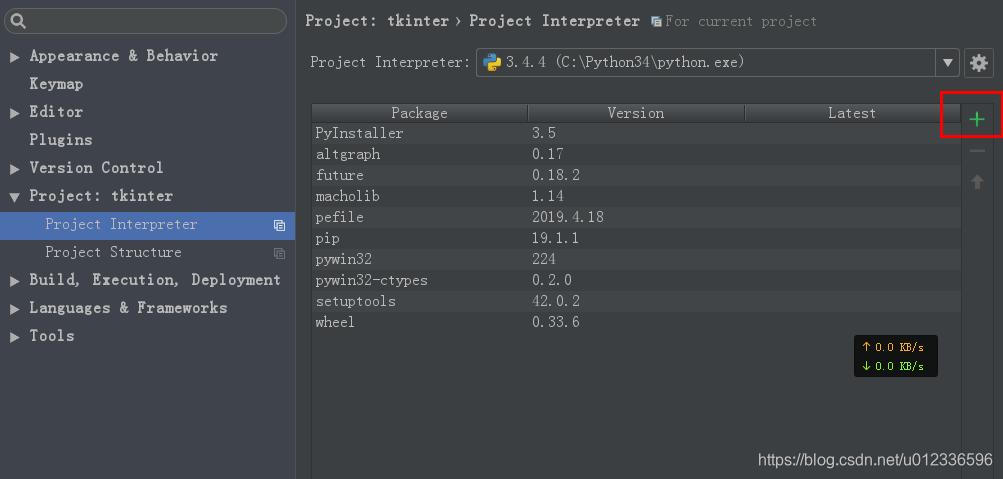Click the copy icon beside Project Interpreter

pos(280,225)
